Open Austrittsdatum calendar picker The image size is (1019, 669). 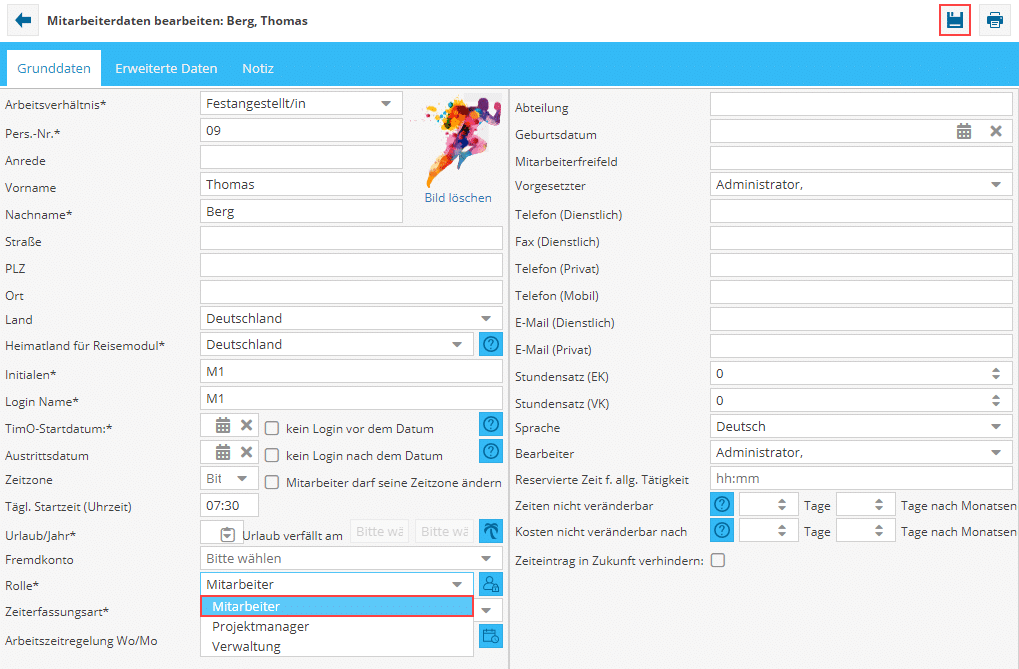[x=223, y=452]
